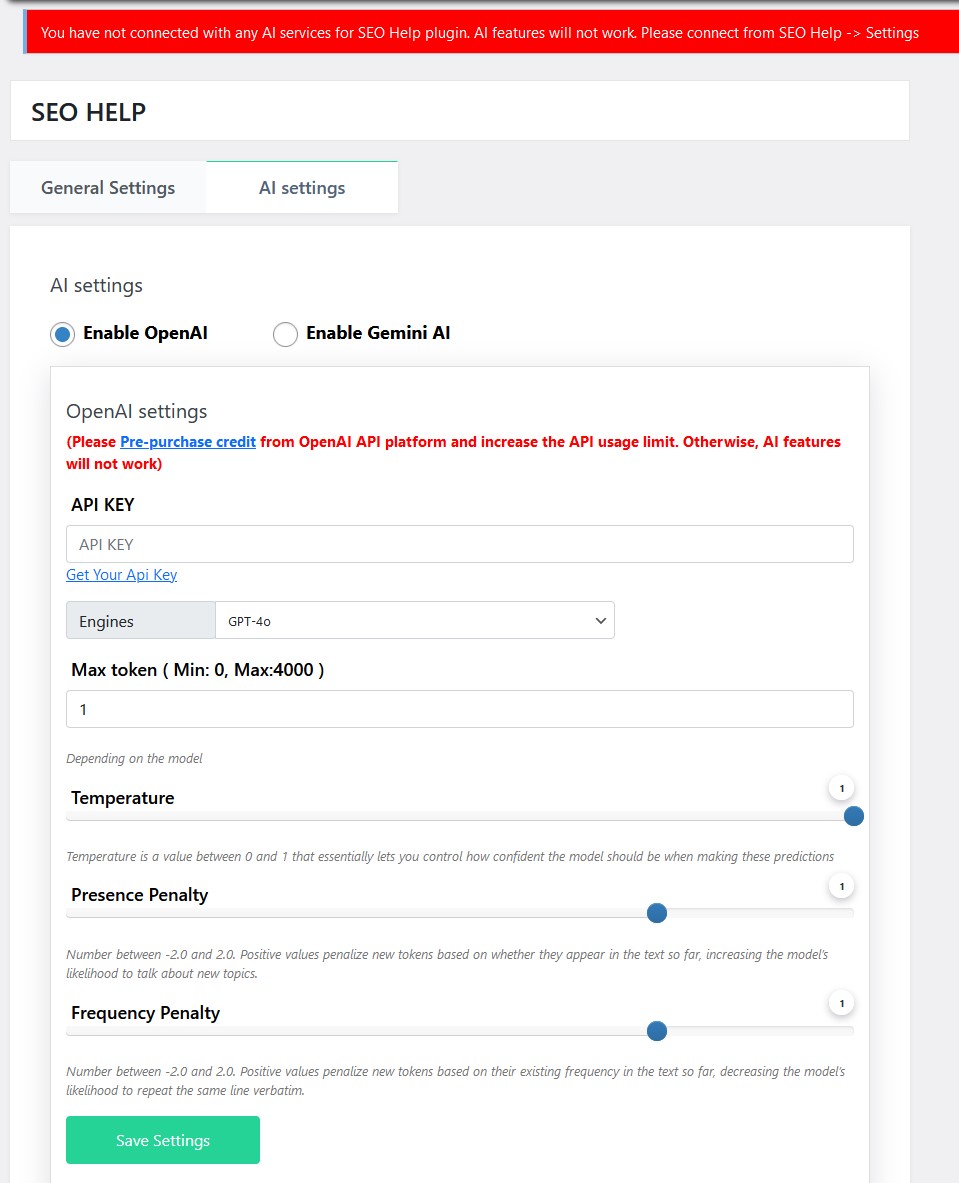Click the Frequency Penalty slider handle
Image resolution: width=959 pixels, height=1183 pixels.
[x=657, y=1031]
